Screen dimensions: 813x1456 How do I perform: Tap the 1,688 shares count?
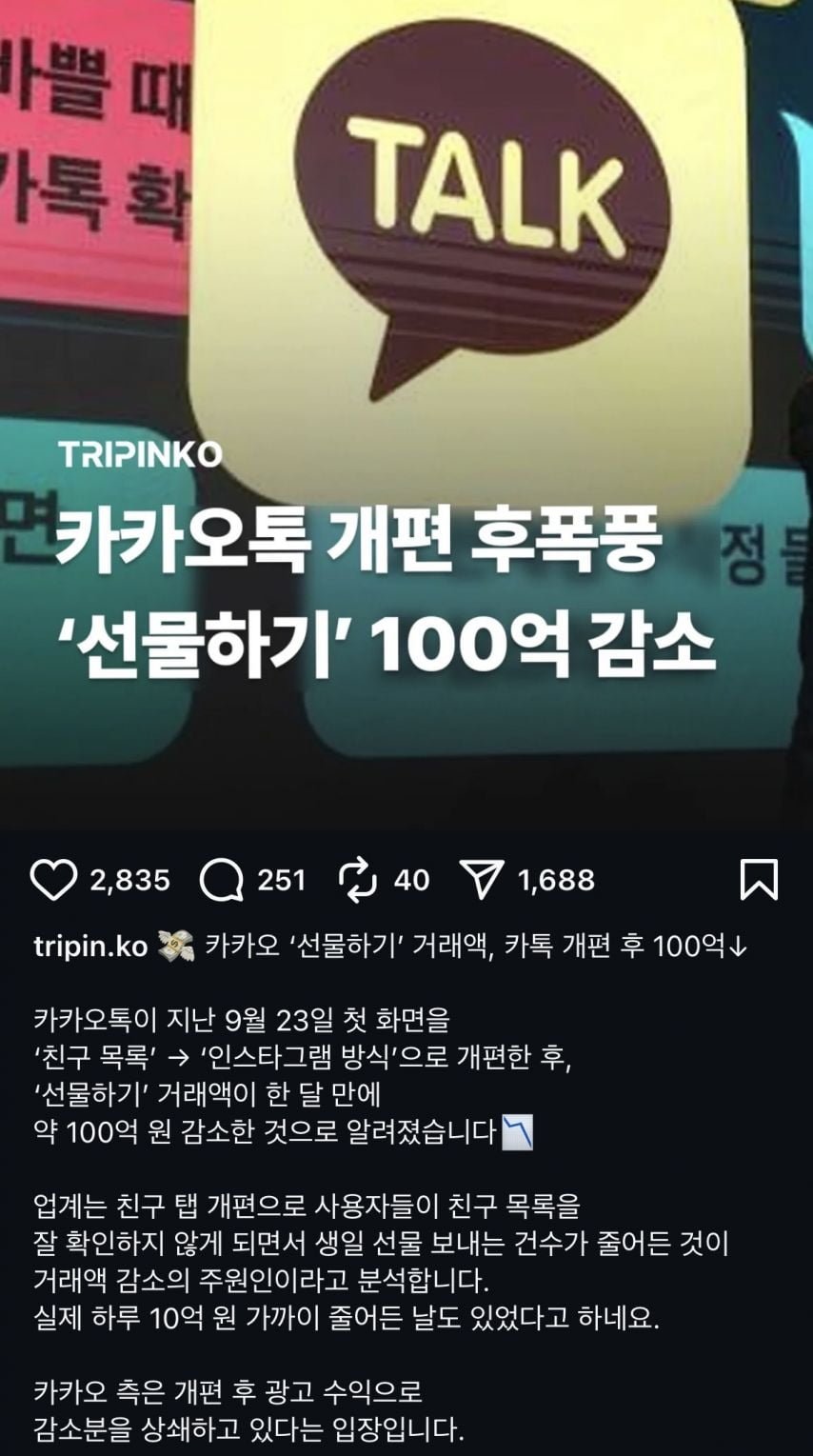tap(556, 880)
